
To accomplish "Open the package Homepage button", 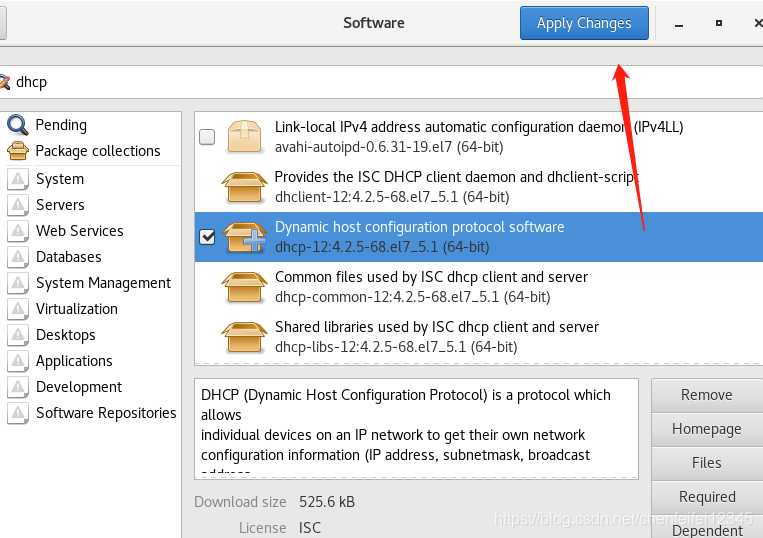I will click(707, 429).
